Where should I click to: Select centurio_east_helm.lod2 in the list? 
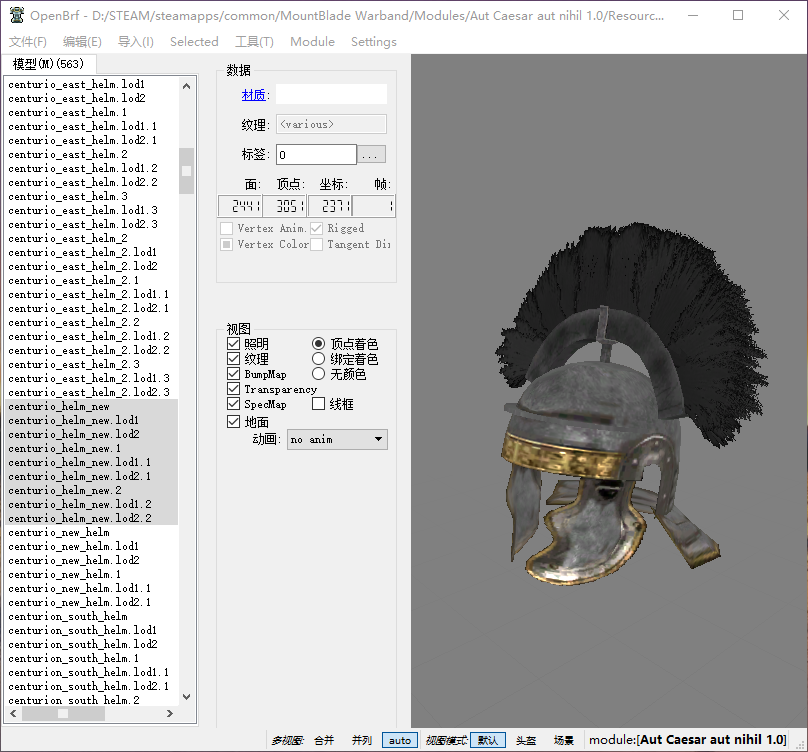(77, 98)
